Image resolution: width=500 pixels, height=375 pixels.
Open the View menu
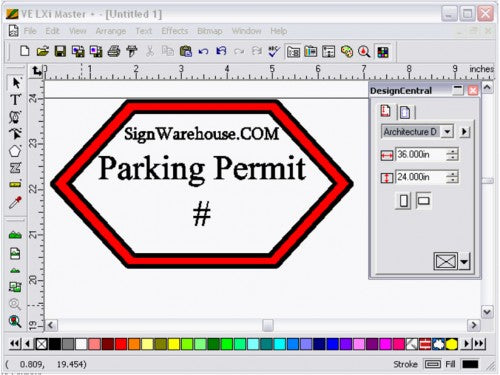[x=78, y=31]
